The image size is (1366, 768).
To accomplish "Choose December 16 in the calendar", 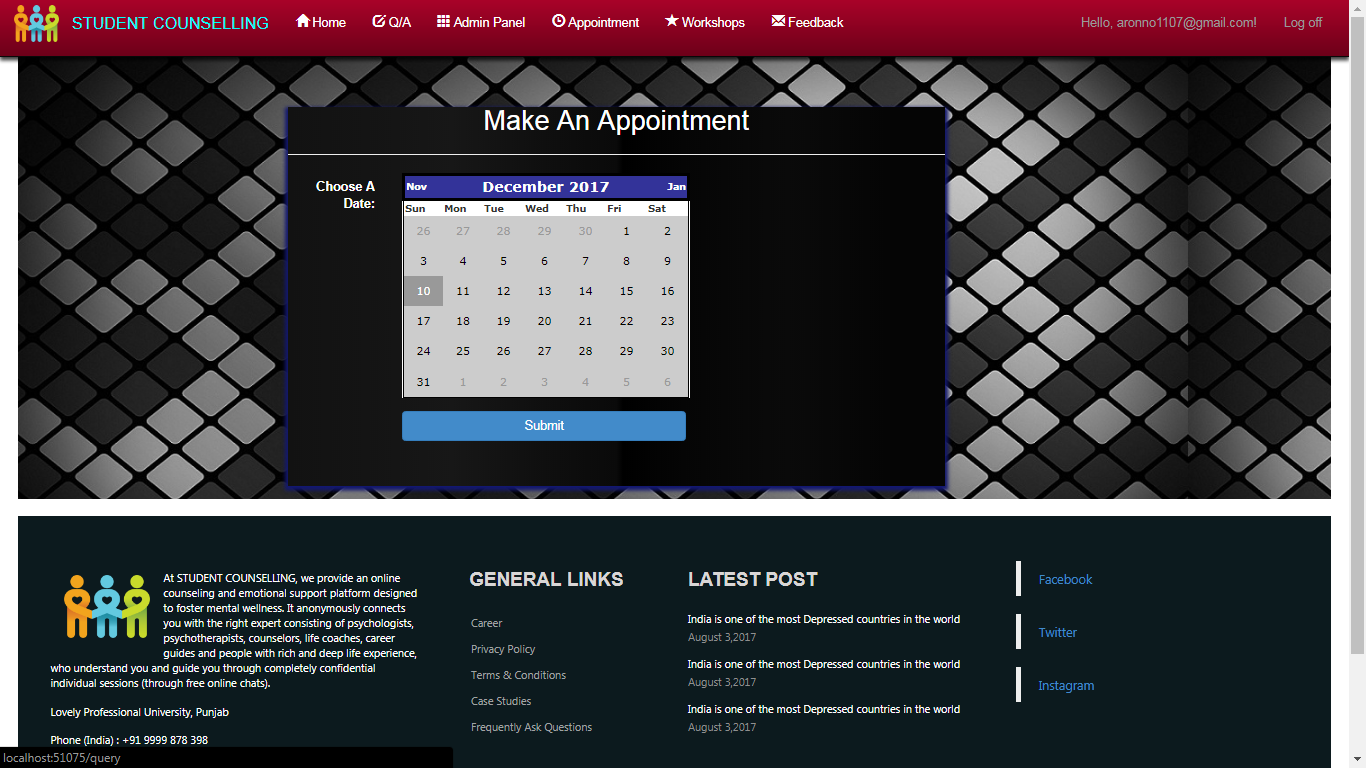I will coord(667,291).
